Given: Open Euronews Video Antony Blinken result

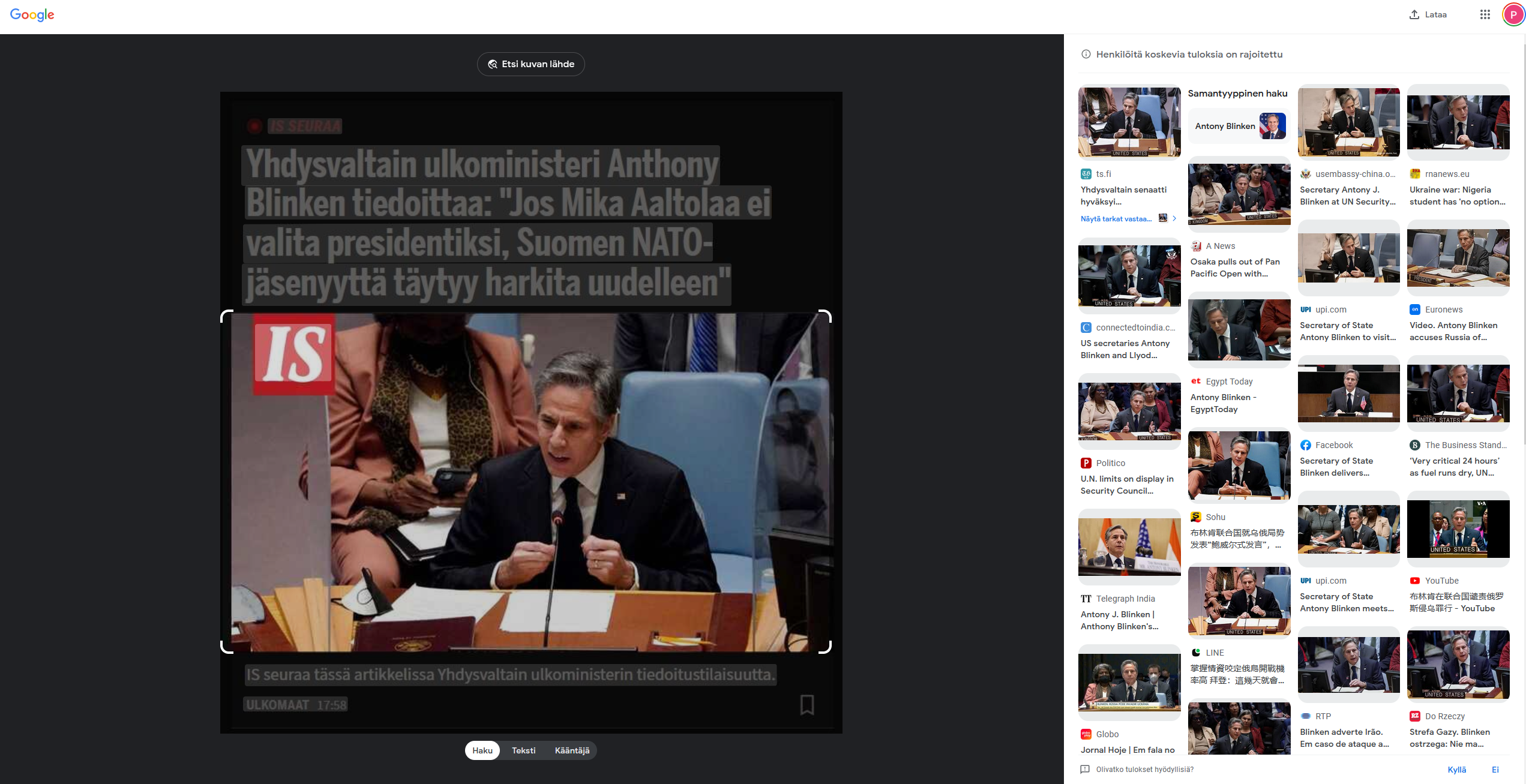Looking at the screenshot, I should (1453, 331).
